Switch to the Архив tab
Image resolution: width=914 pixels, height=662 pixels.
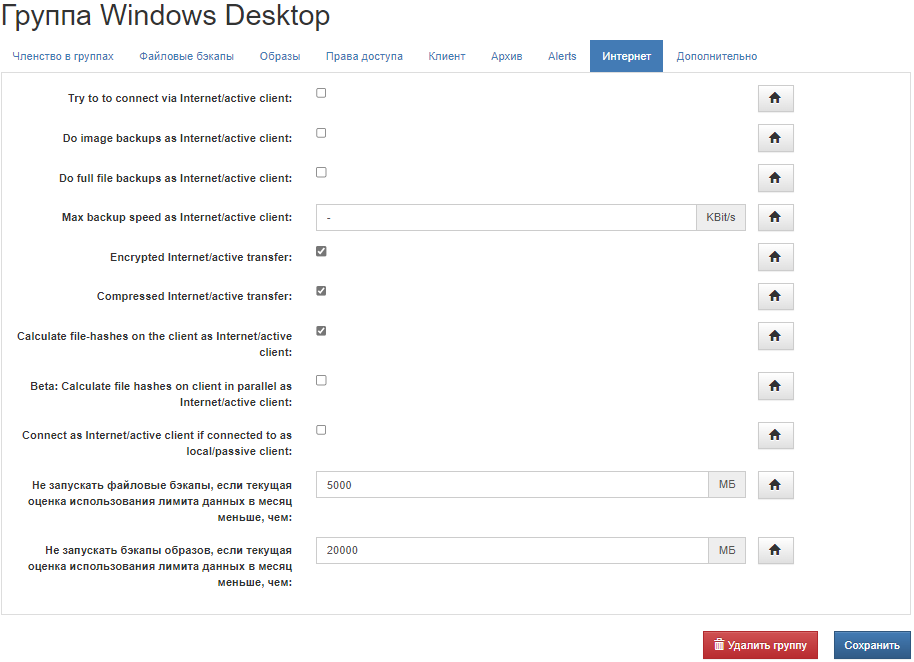point(507,57)
